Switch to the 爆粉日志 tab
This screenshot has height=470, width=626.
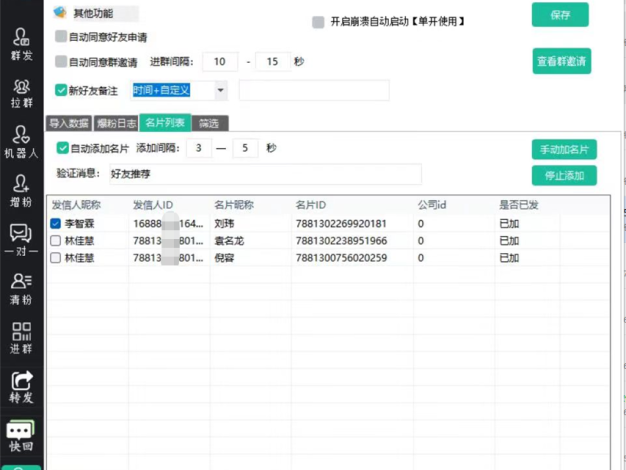point(116,123)
